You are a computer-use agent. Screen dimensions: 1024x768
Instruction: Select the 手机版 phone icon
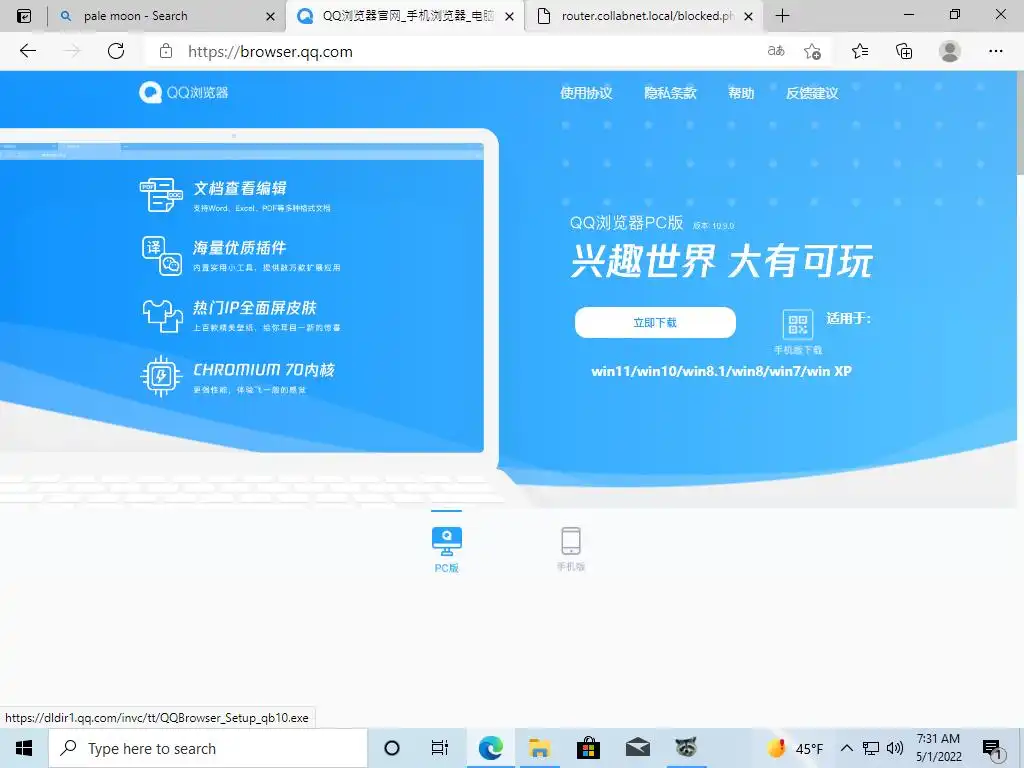tap(571, 541)
